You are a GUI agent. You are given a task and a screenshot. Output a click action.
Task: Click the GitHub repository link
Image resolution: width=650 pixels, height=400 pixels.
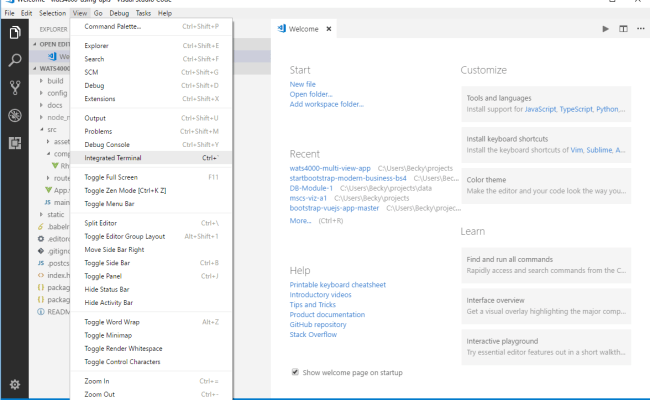pyautogui.click(x=318, y=325)
